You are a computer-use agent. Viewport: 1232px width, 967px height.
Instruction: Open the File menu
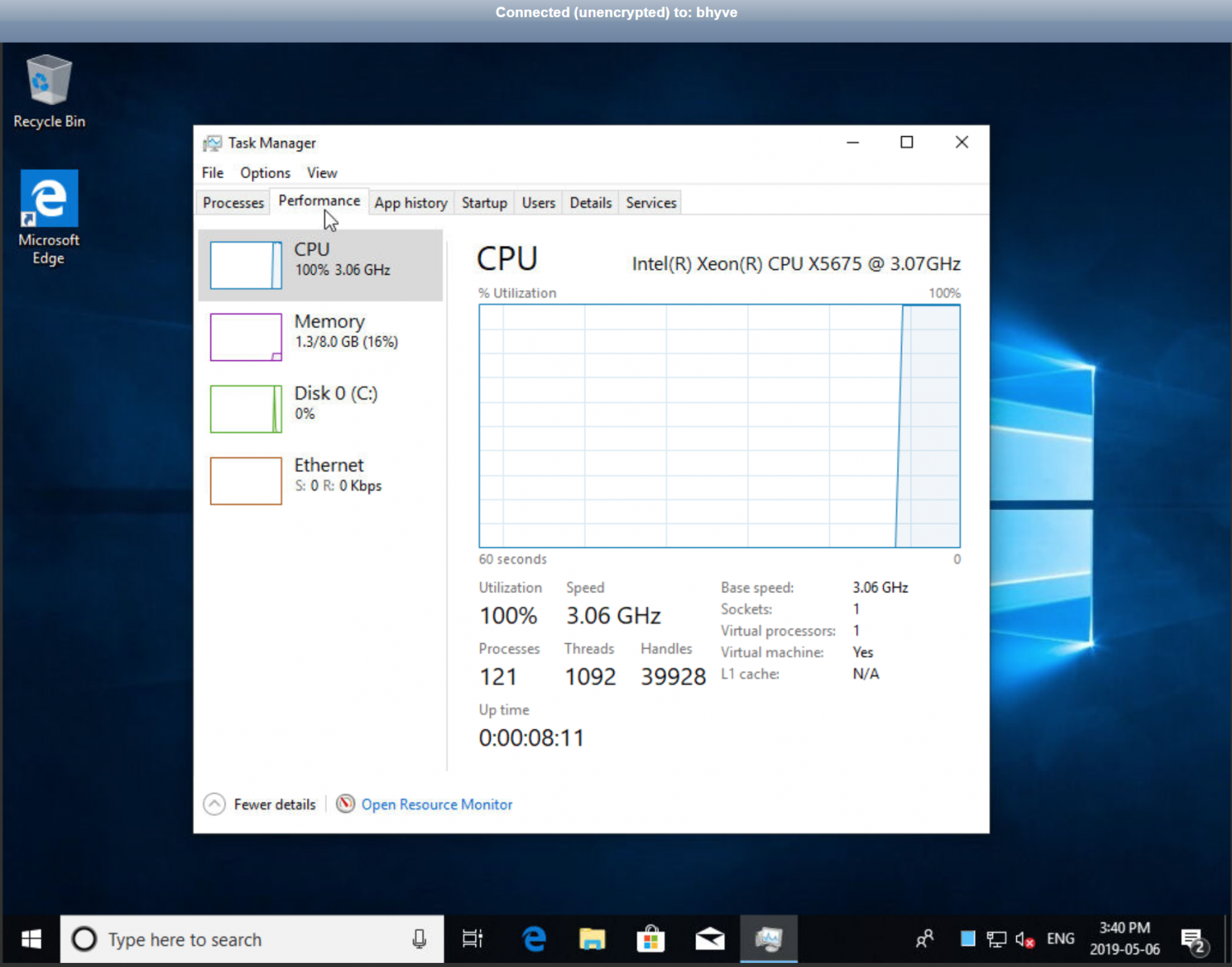point(213,172)
